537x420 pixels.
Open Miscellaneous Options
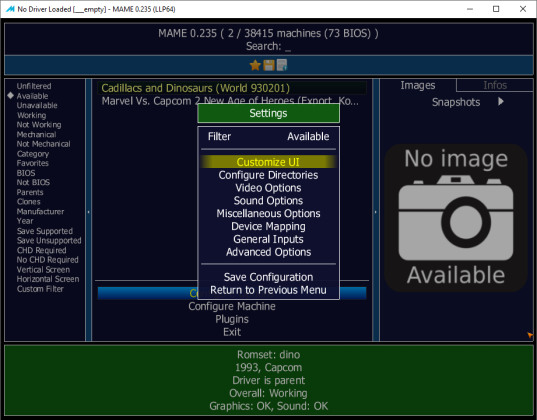tap(268, 213)
